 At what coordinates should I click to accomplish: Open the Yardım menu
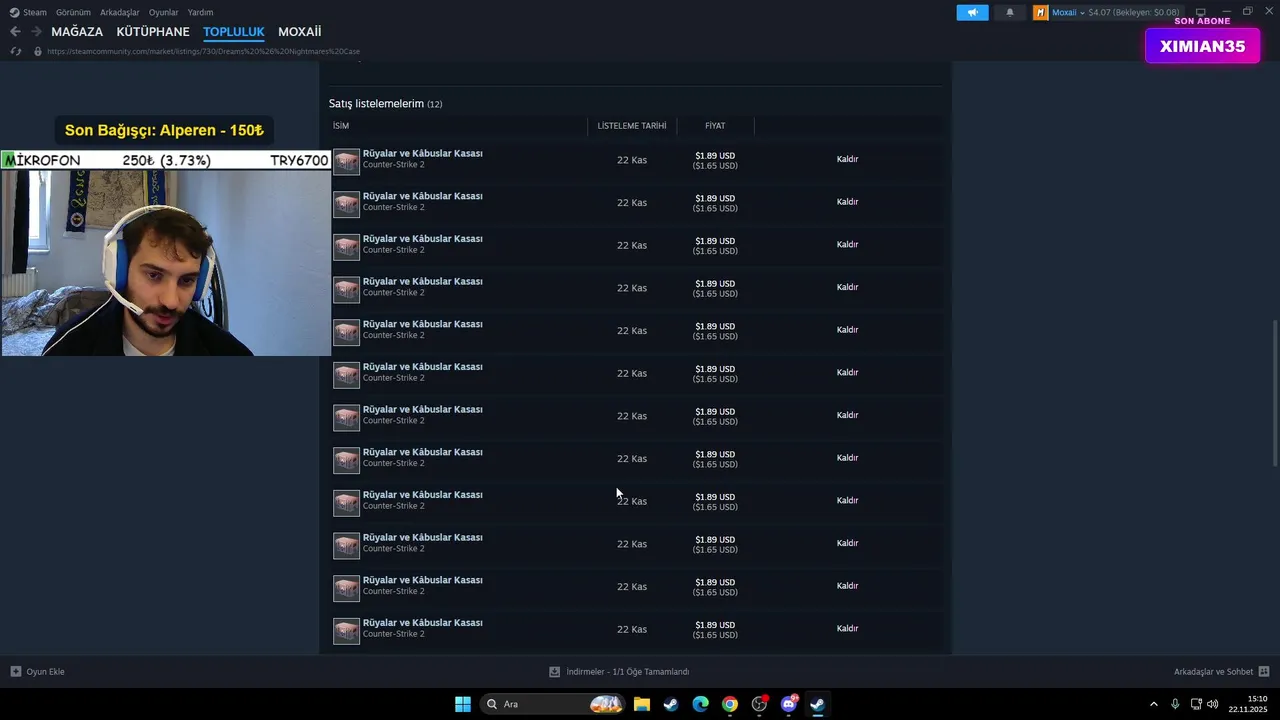point(200,13)
